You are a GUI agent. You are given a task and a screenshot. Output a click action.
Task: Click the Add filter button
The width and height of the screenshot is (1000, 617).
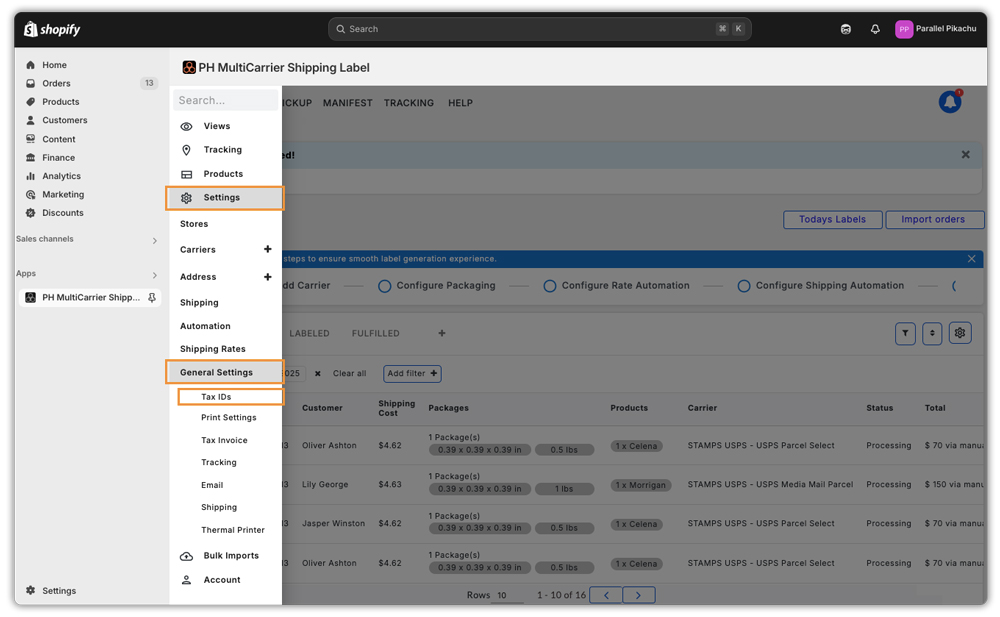tap(413, 374)
